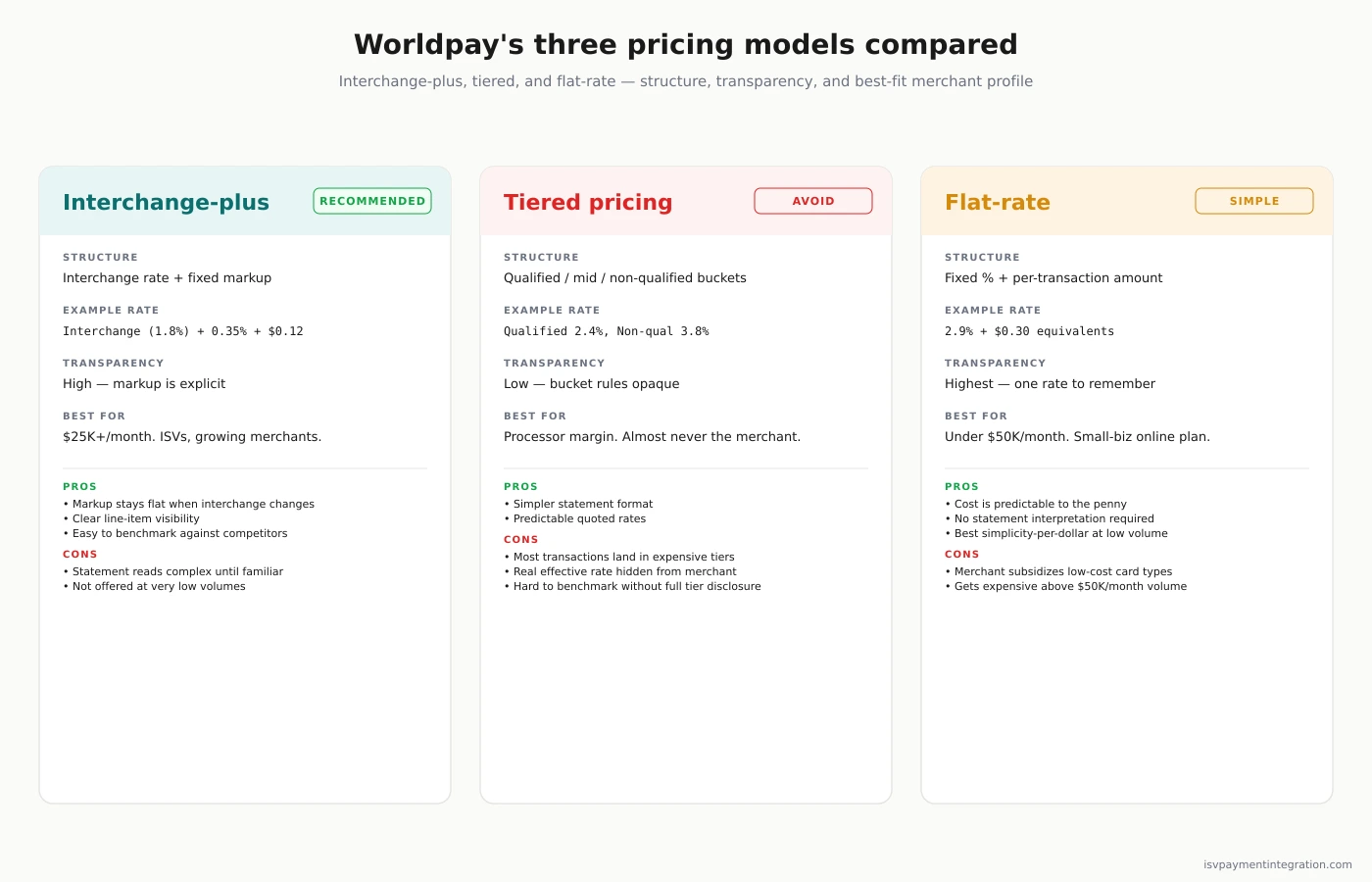Click 'Easy to benchmark against competitors' bullet
The height and width of the screenshot is (882, 1372).
click(x=175, y=533)
